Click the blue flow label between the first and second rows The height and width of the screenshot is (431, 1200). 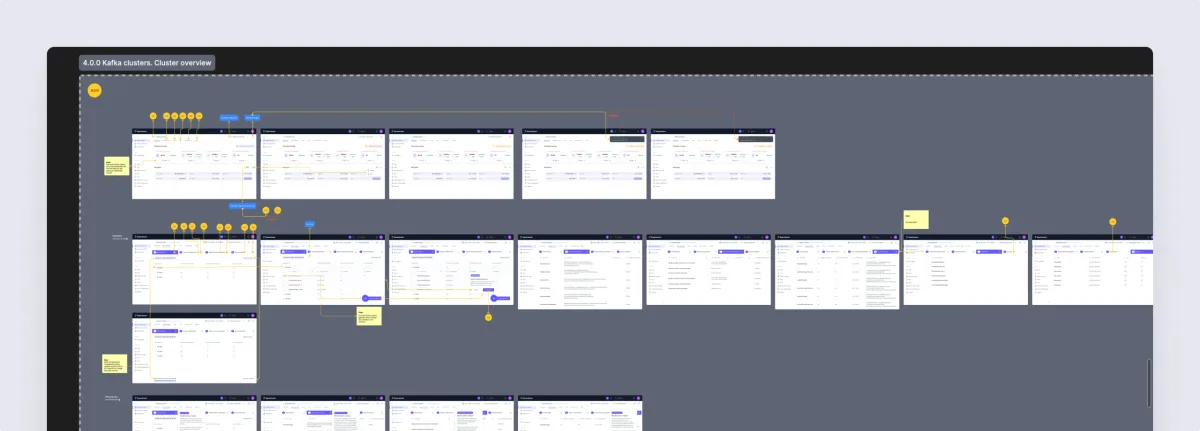pos(242,206)
